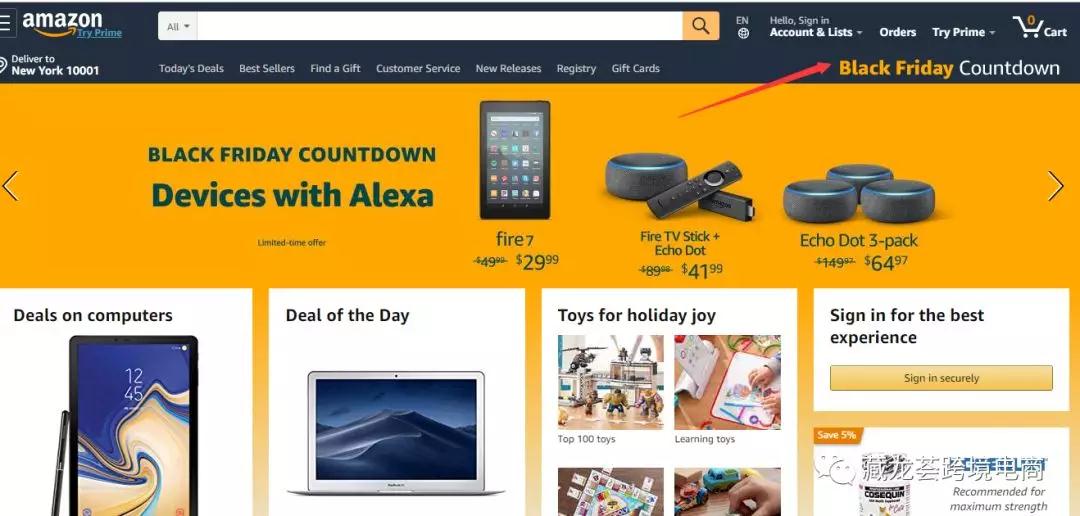Expand the Try Prime dropdown in header
Screen dimensions: 1080x516
[x=963, y=32]
